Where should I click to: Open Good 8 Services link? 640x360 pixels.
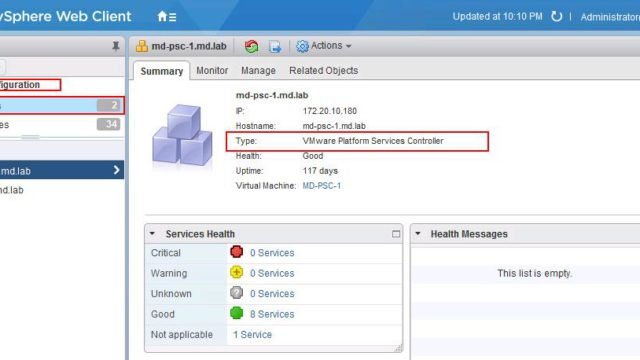[x=272, y=314]
